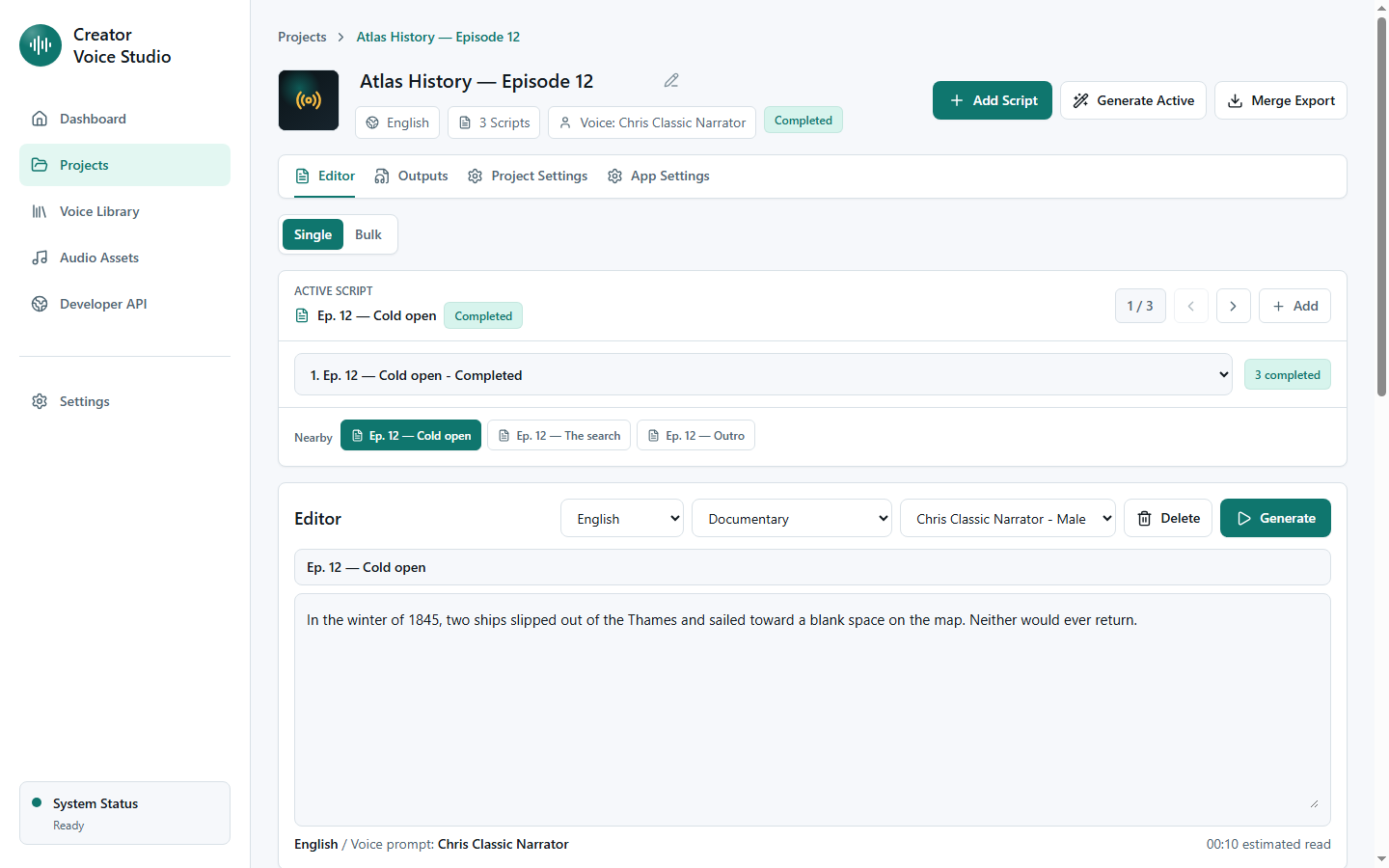Image resolution: width=1389 pixels, height=868 pixels.
Task: Go to next script with right chevron
Action: pos(1234,306)
